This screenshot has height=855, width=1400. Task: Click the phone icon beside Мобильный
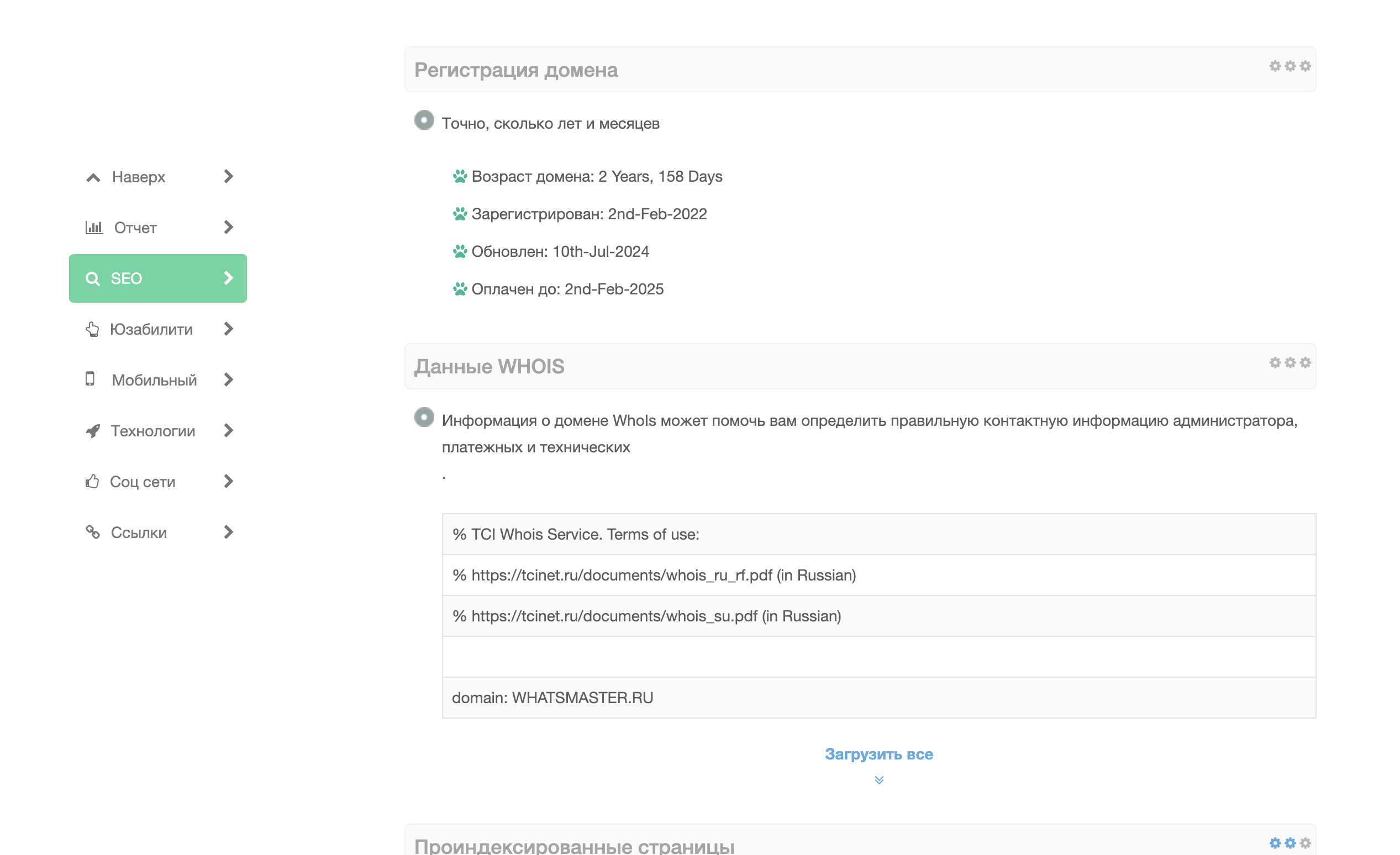click(x=90, y=379)
